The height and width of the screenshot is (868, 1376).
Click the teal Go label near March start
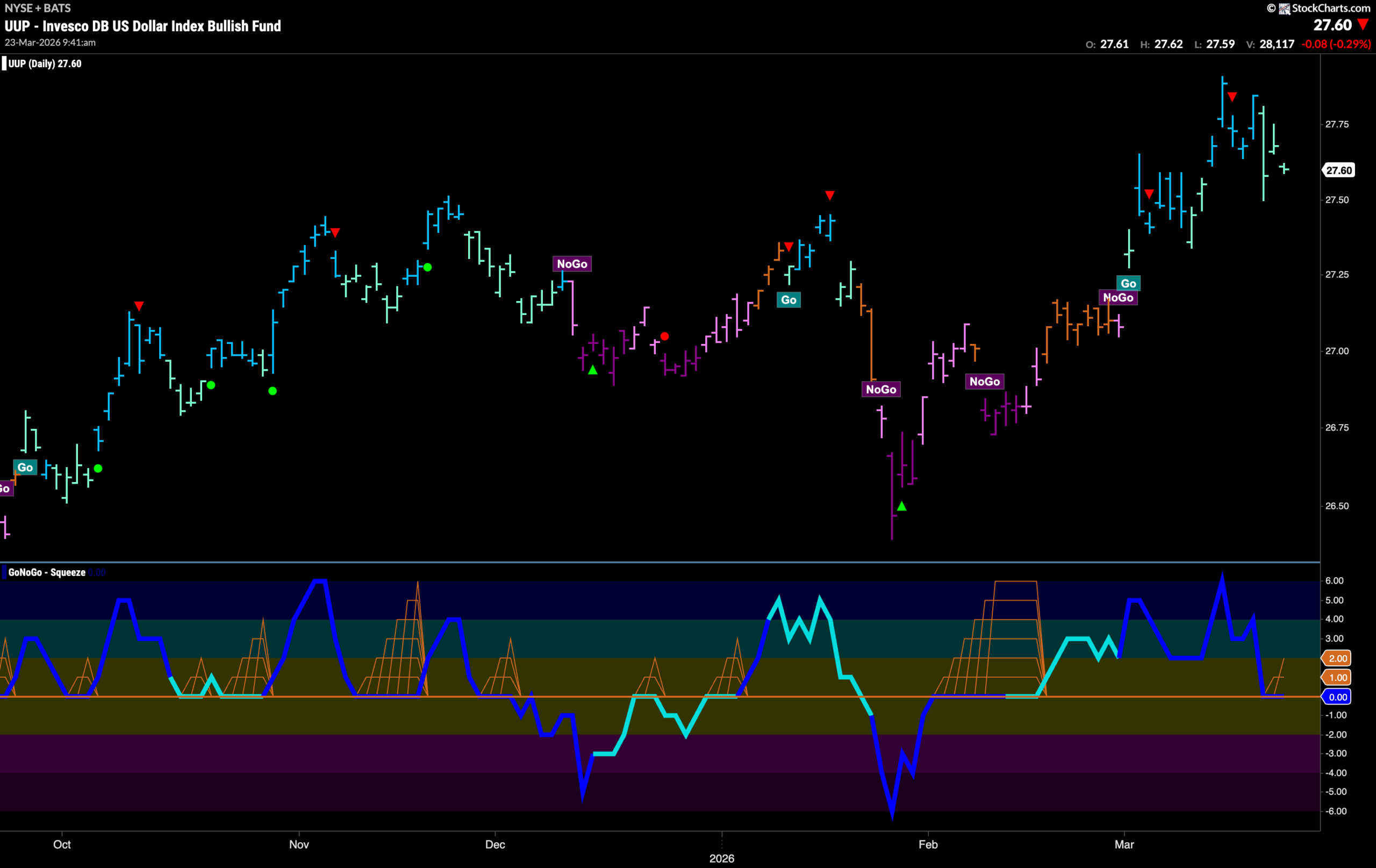click(1129, 283)
